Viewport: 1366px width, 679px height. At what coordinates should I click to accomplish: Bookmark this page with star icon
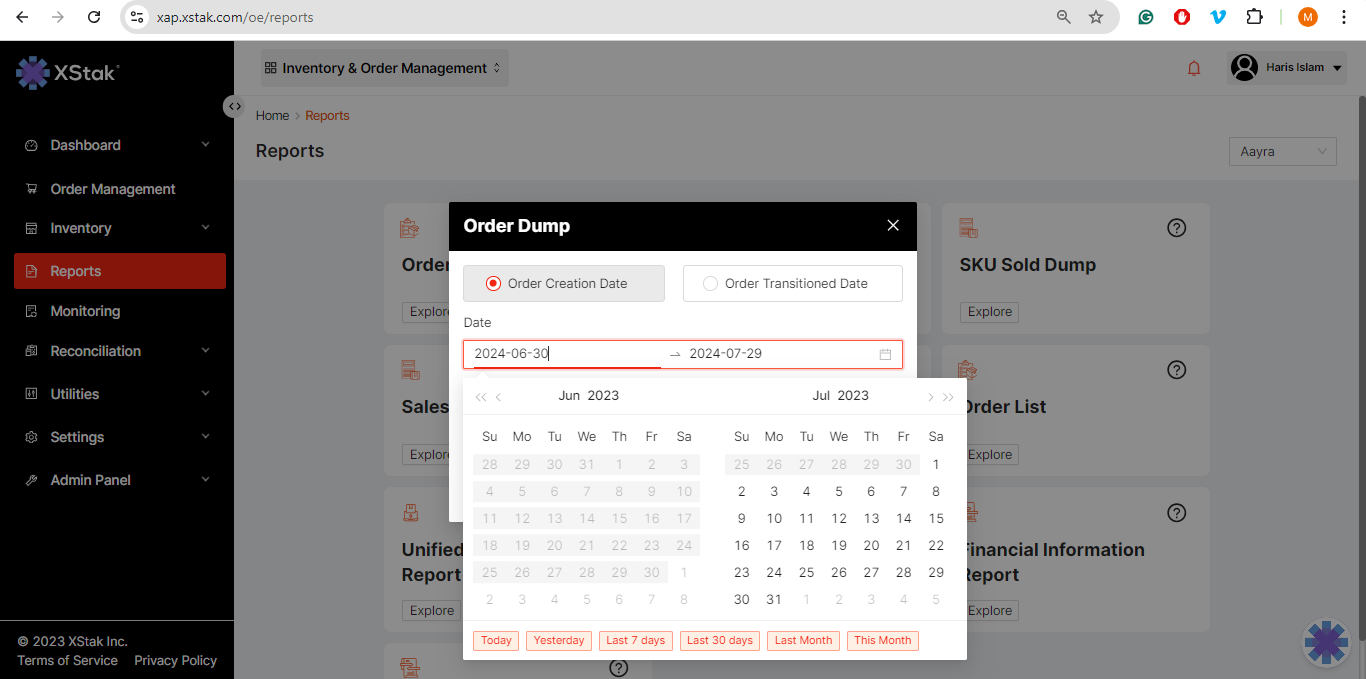click(x=1096, y=17)
